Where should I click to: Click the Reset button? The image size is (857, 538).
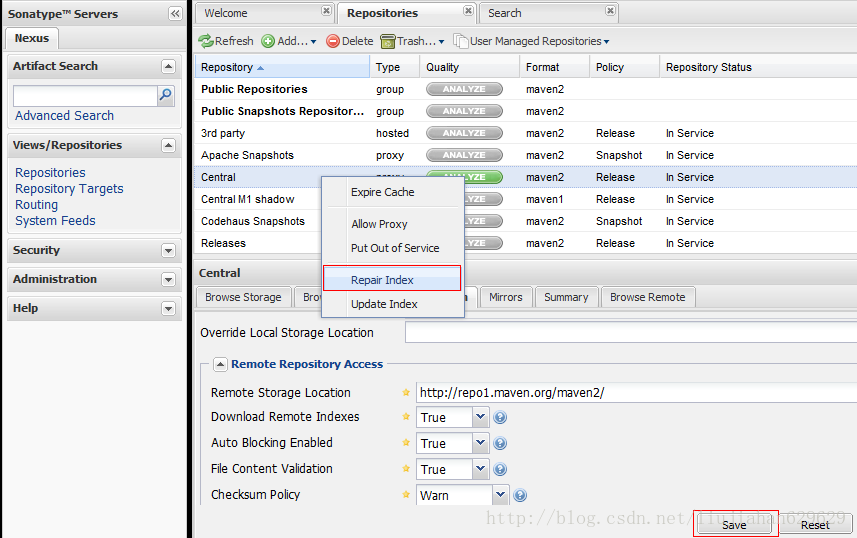815,525
